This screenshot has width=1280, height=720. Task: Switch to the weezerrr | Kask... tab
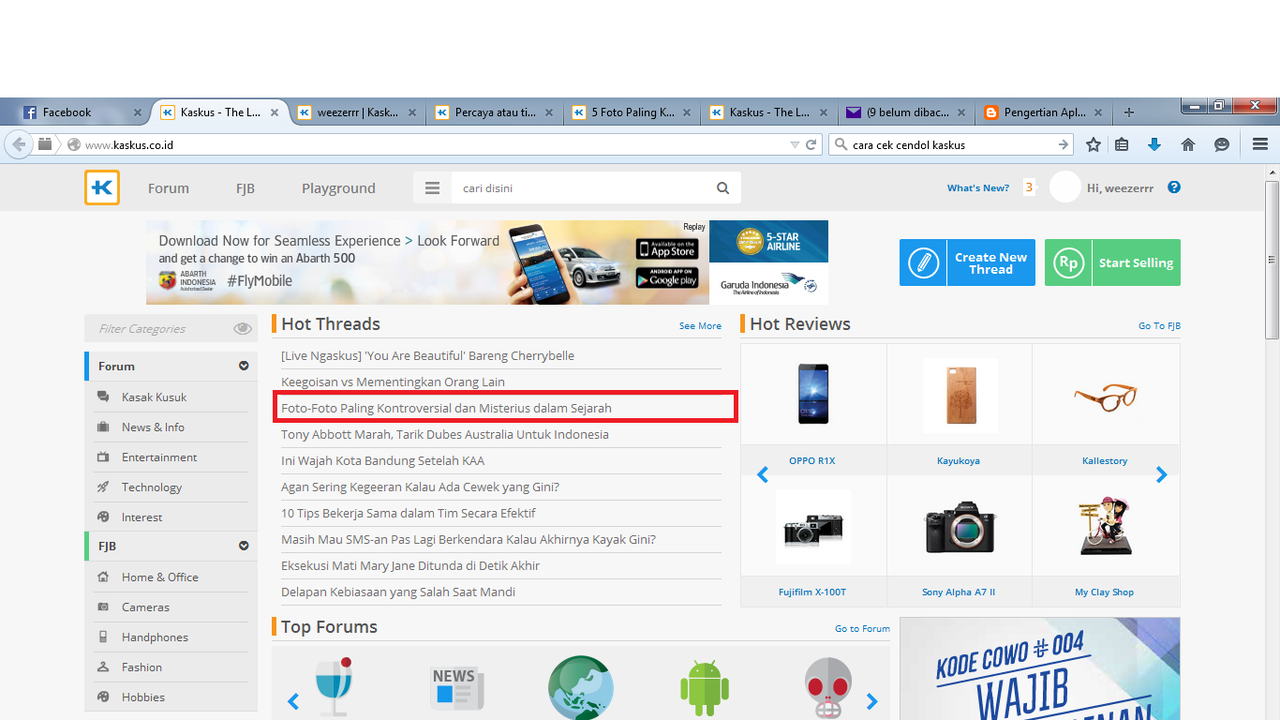pos(358,112)
